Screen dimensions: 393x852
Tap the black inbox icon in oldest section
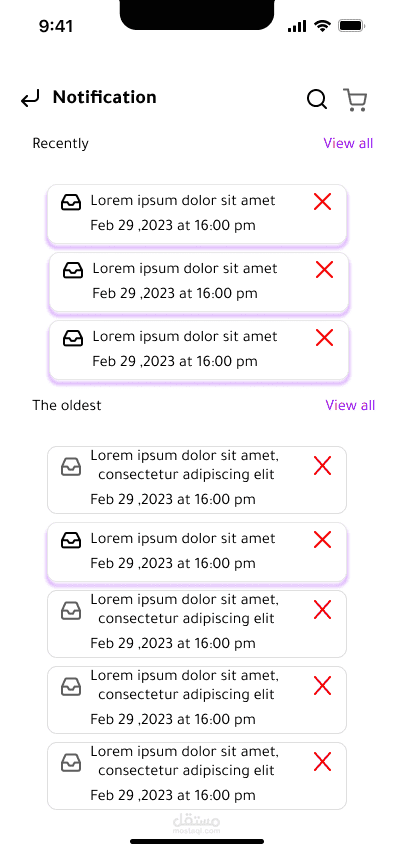[x=71, y=540]
